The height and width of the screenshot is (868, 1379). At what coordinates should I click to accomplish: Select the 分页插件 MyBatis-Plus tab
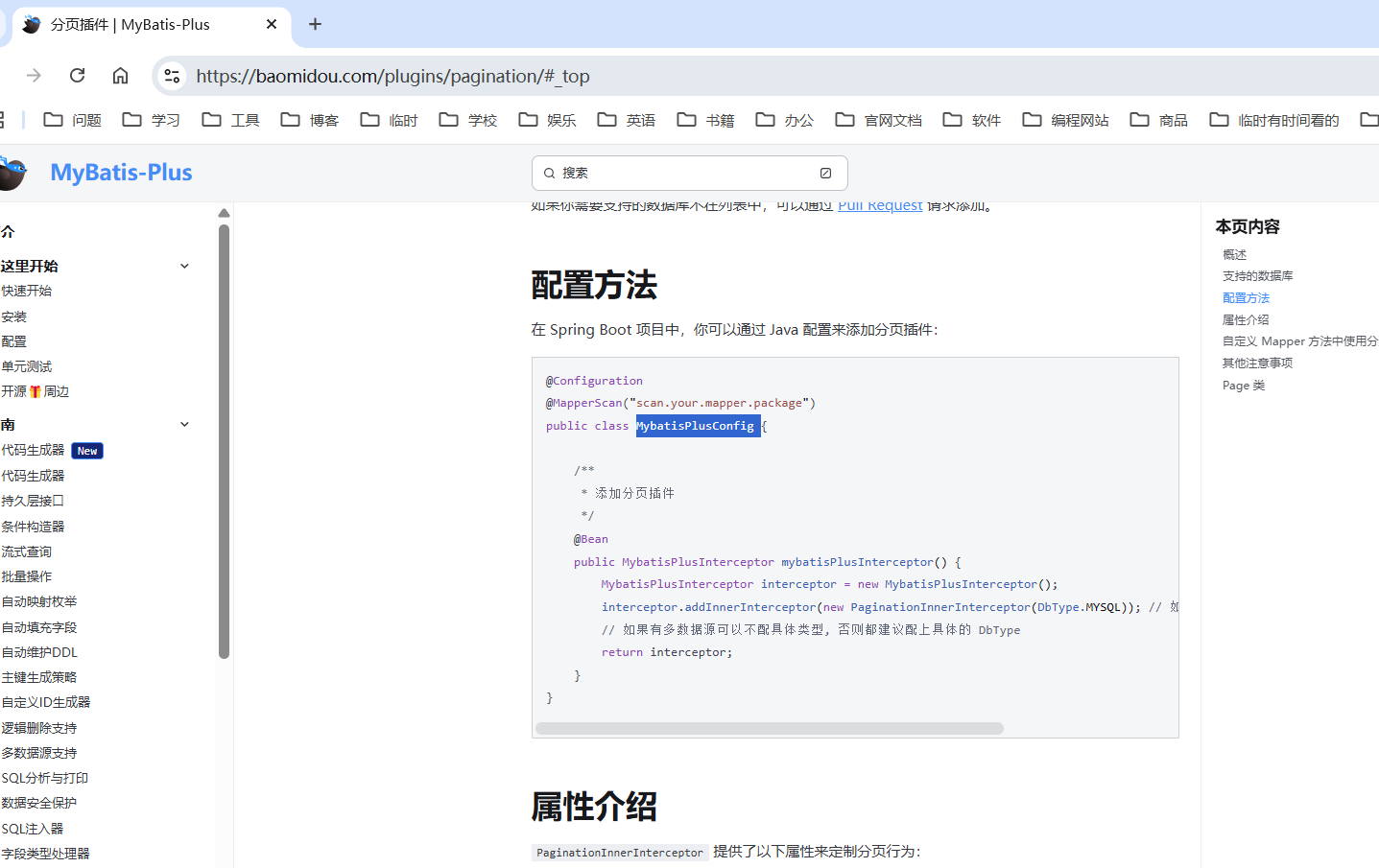[x=130, y=24]
